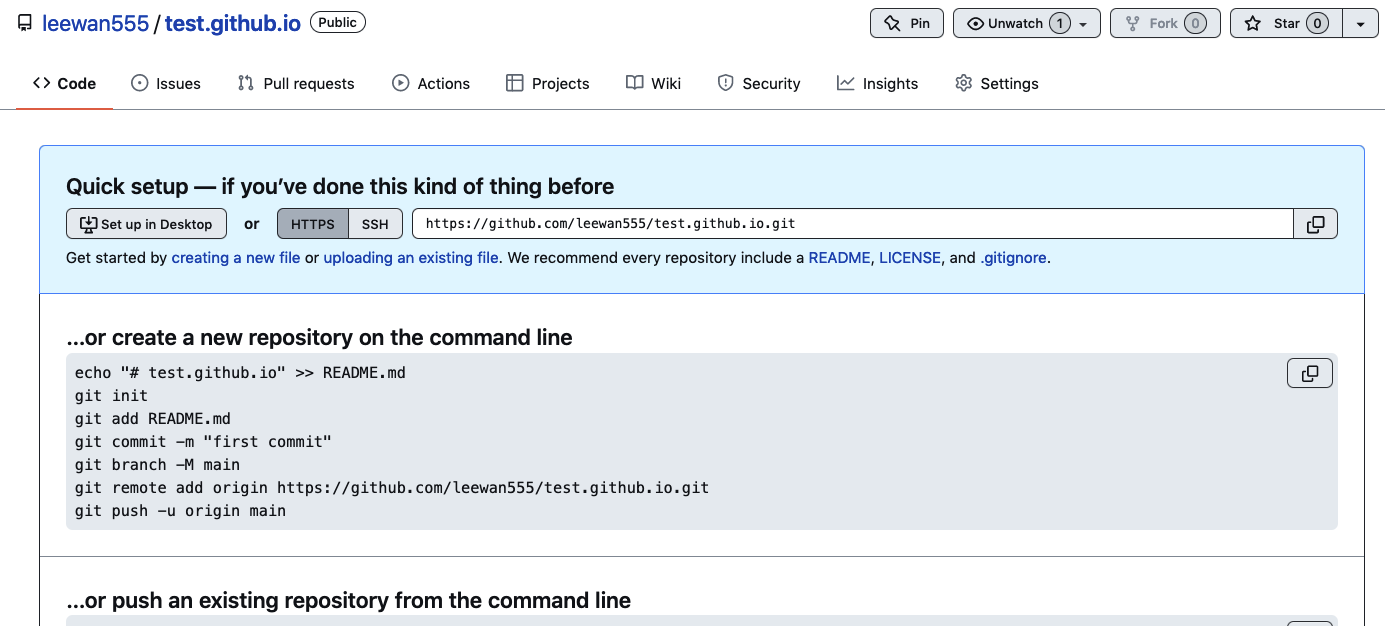Select the SSH clone protocol

click(375, 224)
